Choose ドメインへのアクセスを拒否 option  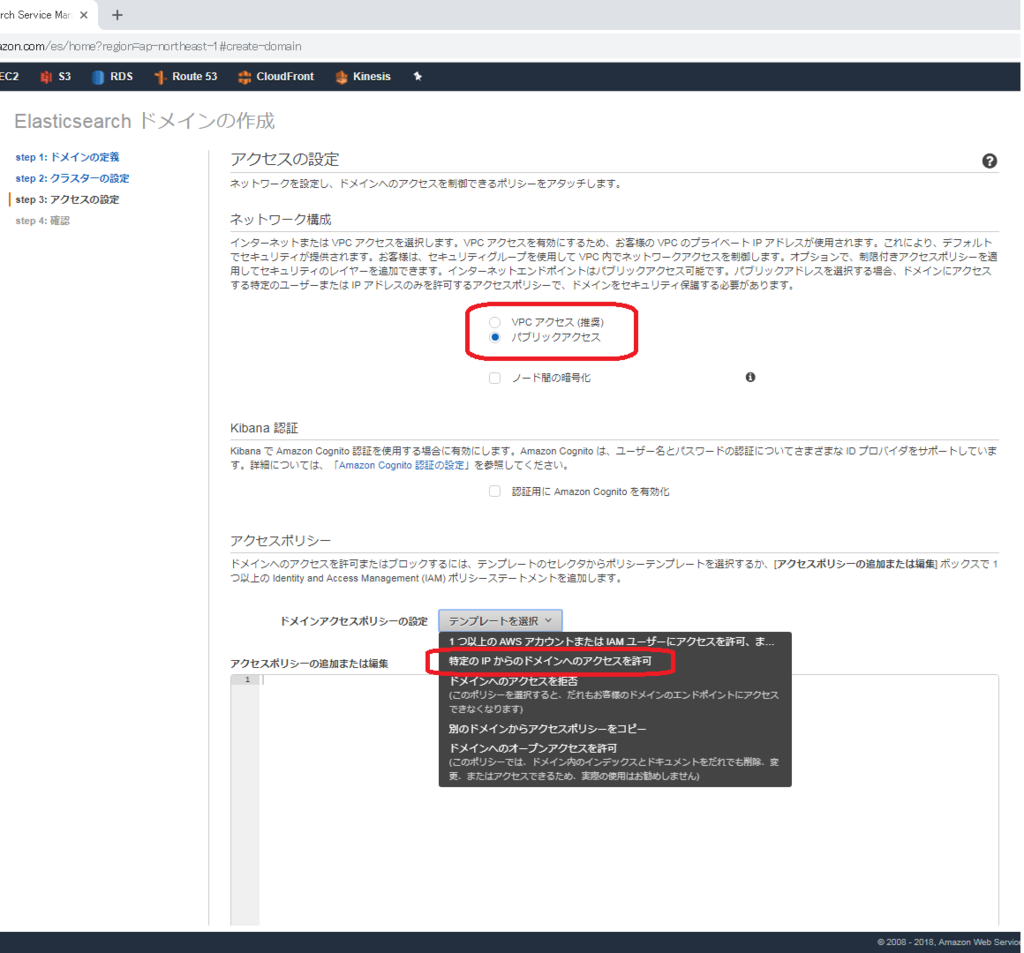614,694
